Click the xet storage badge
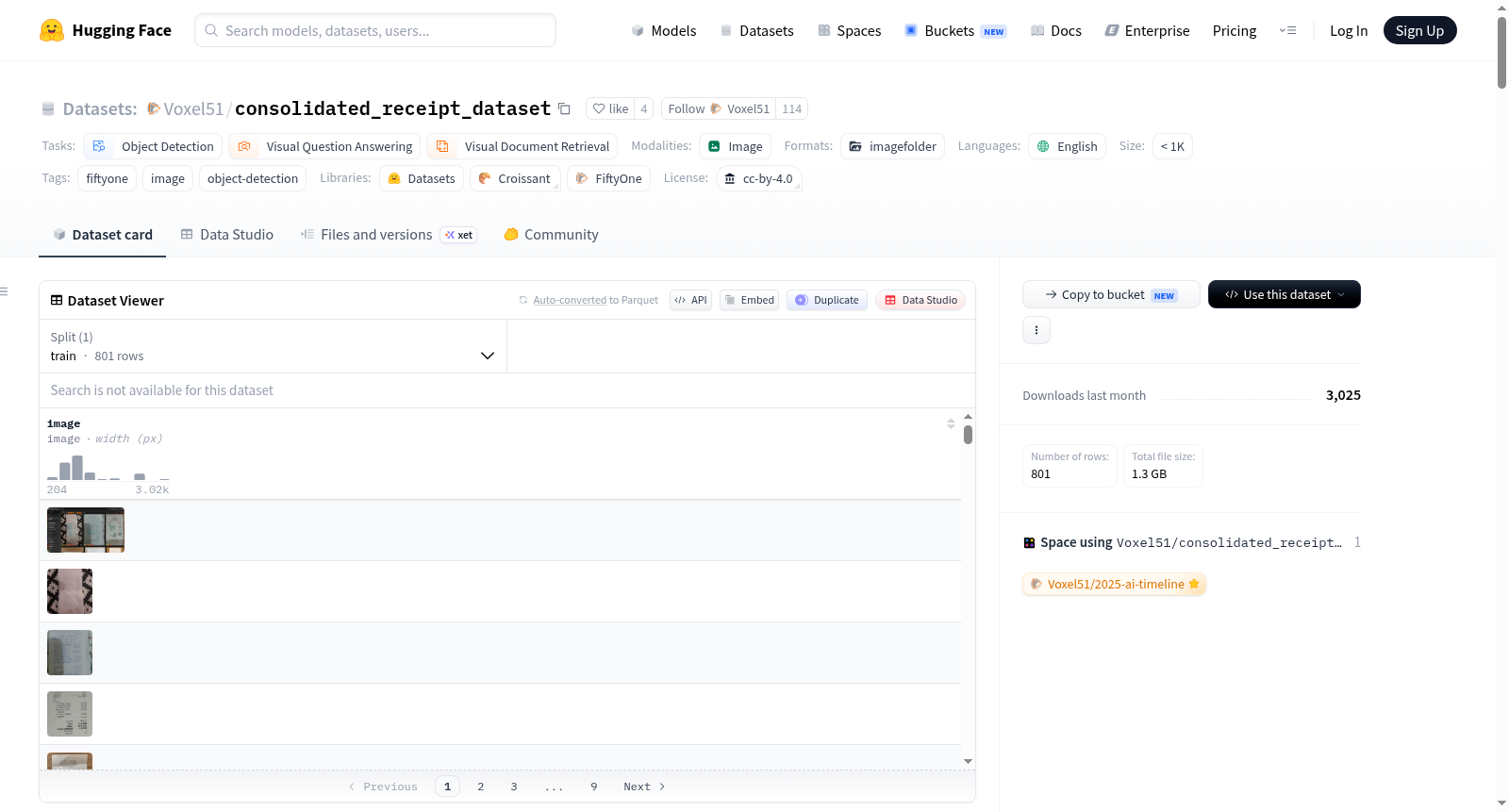 tap(458, 235)
